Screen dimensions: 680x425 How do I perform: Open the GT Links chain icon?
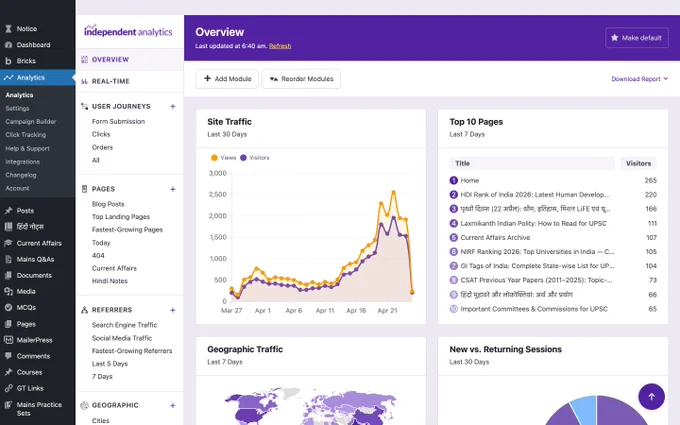pos(8,388)
